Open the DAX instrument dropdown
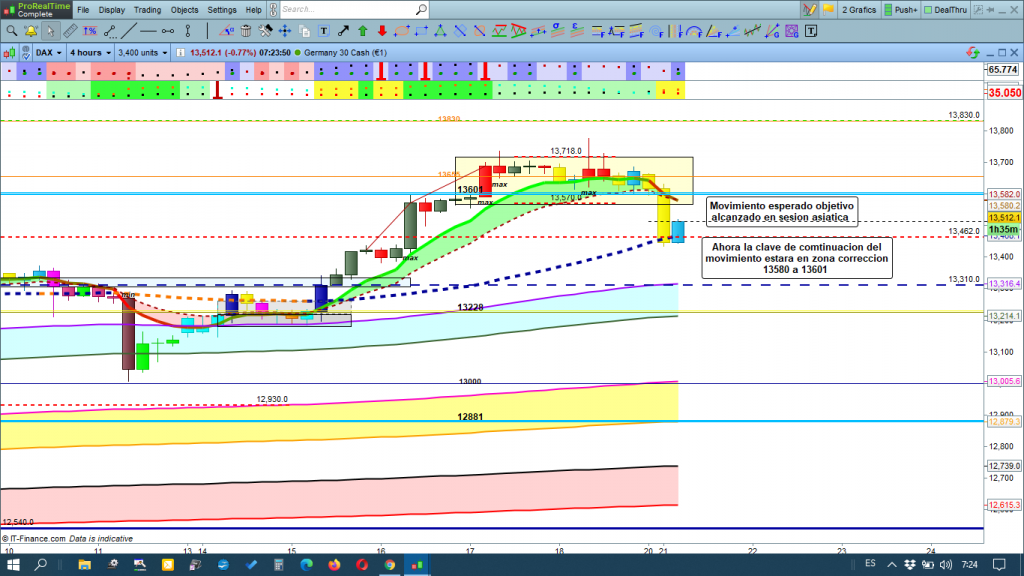1024x576 pixels. 48,52
